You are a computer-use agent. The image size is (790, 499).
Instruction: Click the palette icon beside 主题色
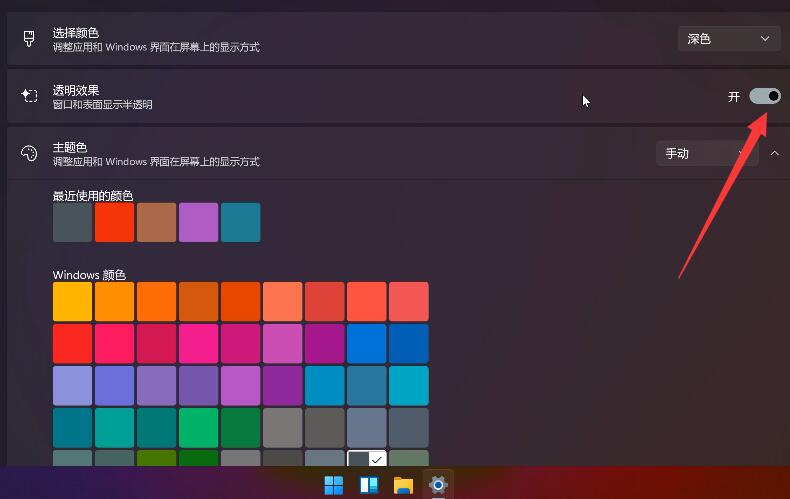(29, 153)
